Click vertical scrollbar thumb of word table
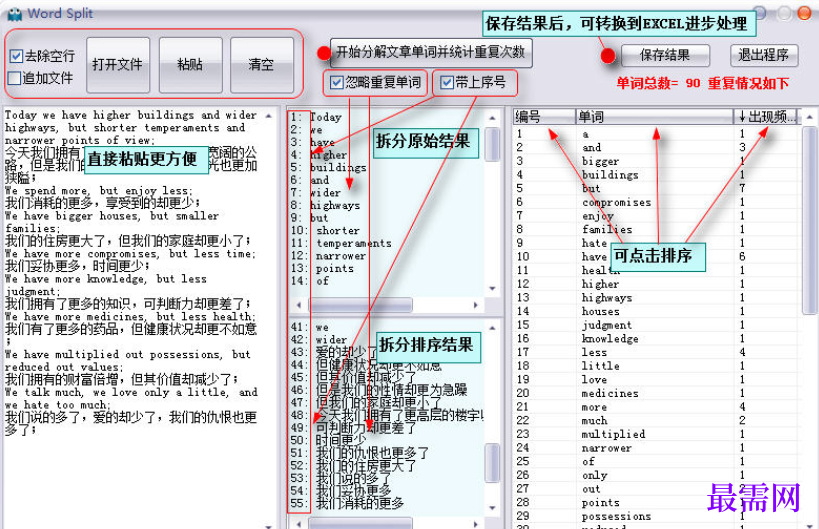The height and width of the screenshot is (529, 819). coord(810,220)
